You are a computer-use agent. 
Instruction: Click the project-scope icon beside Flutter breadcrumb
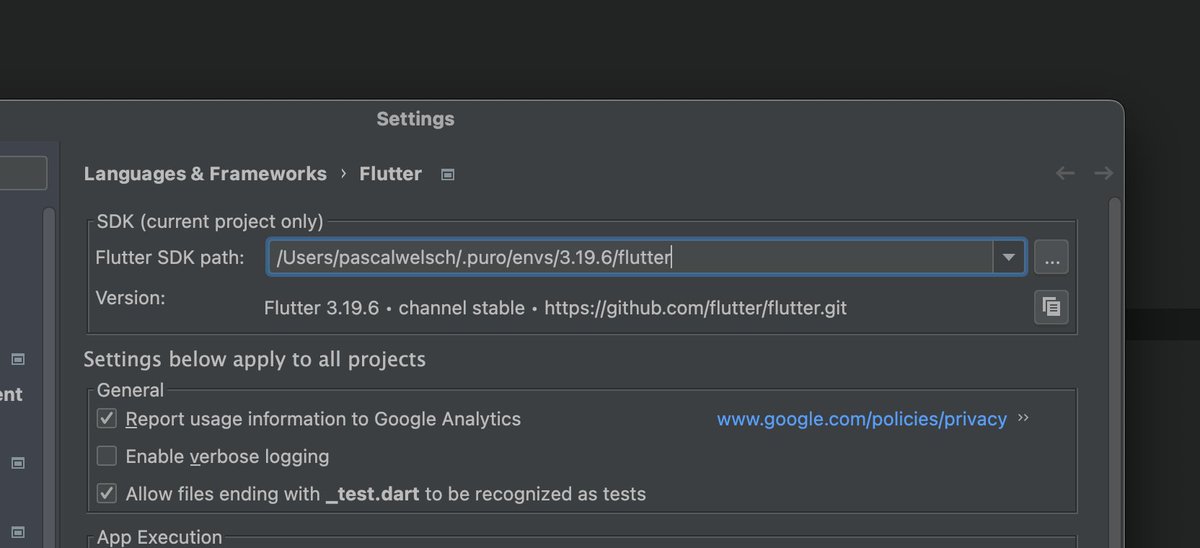(x=448, y=175)
